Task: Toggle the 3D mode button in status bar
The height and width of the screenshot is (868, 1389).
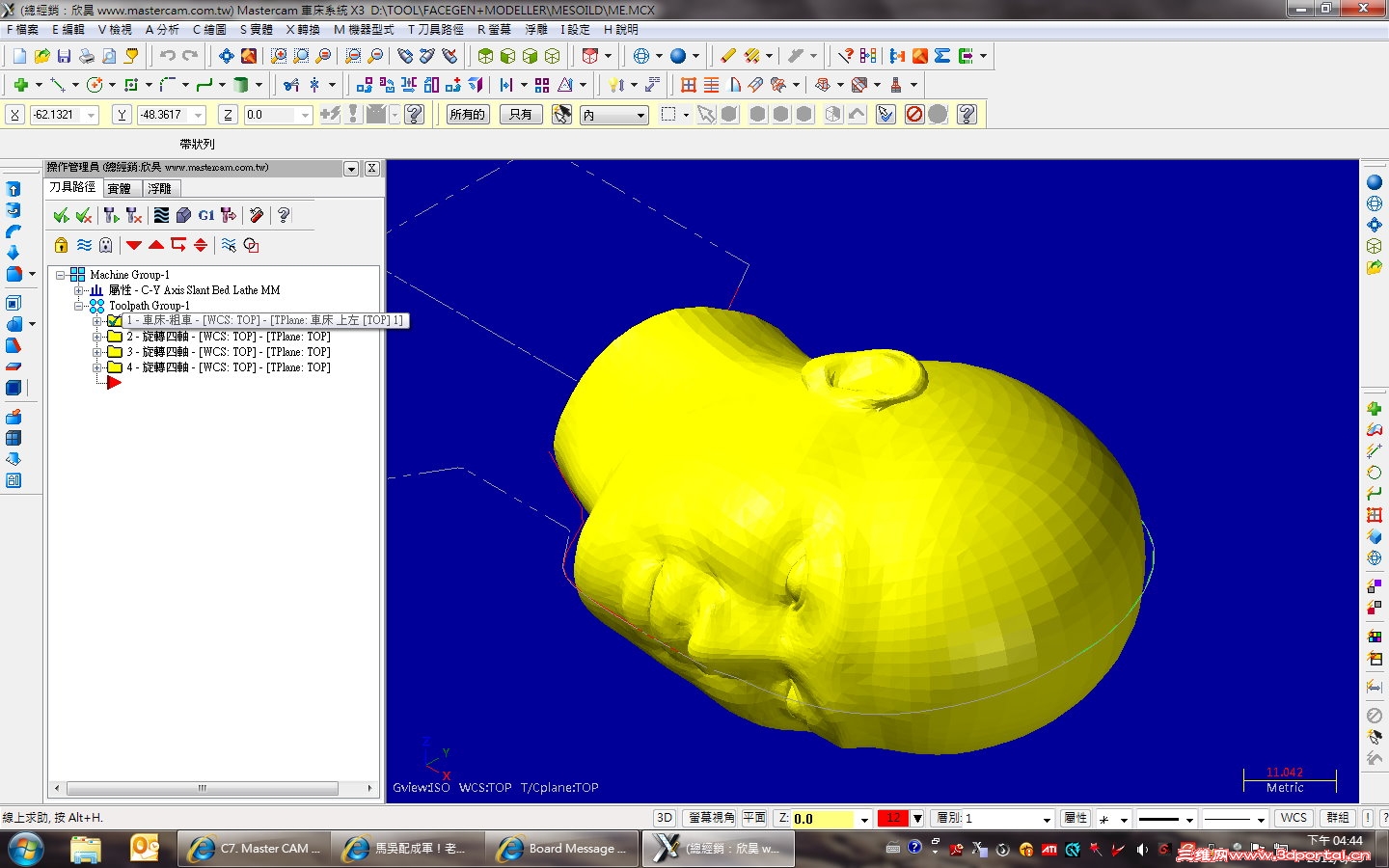Action: tap(665, 818)
